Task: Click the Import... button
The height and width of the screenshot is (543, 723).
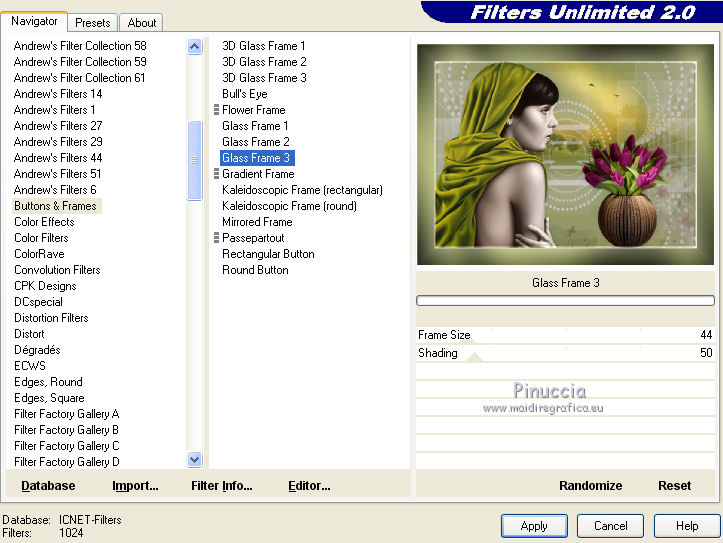Action: coord(135,485)
